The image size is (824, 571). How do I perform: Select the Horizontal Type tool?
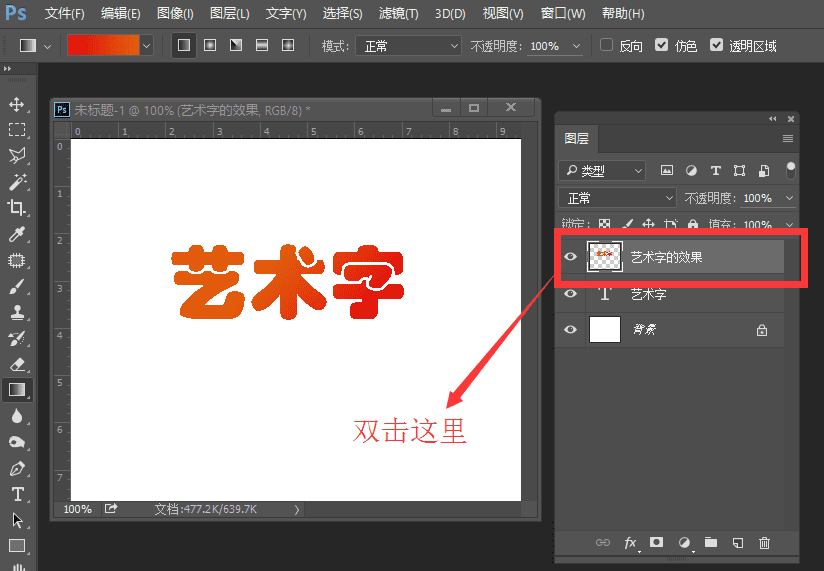coord(17,494)
